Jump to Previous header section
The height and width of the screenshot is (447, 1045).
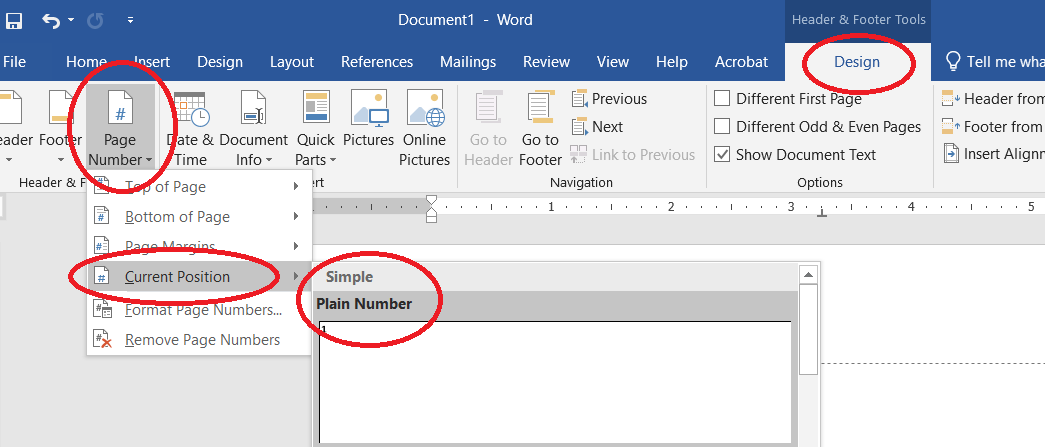coord(609,99)
